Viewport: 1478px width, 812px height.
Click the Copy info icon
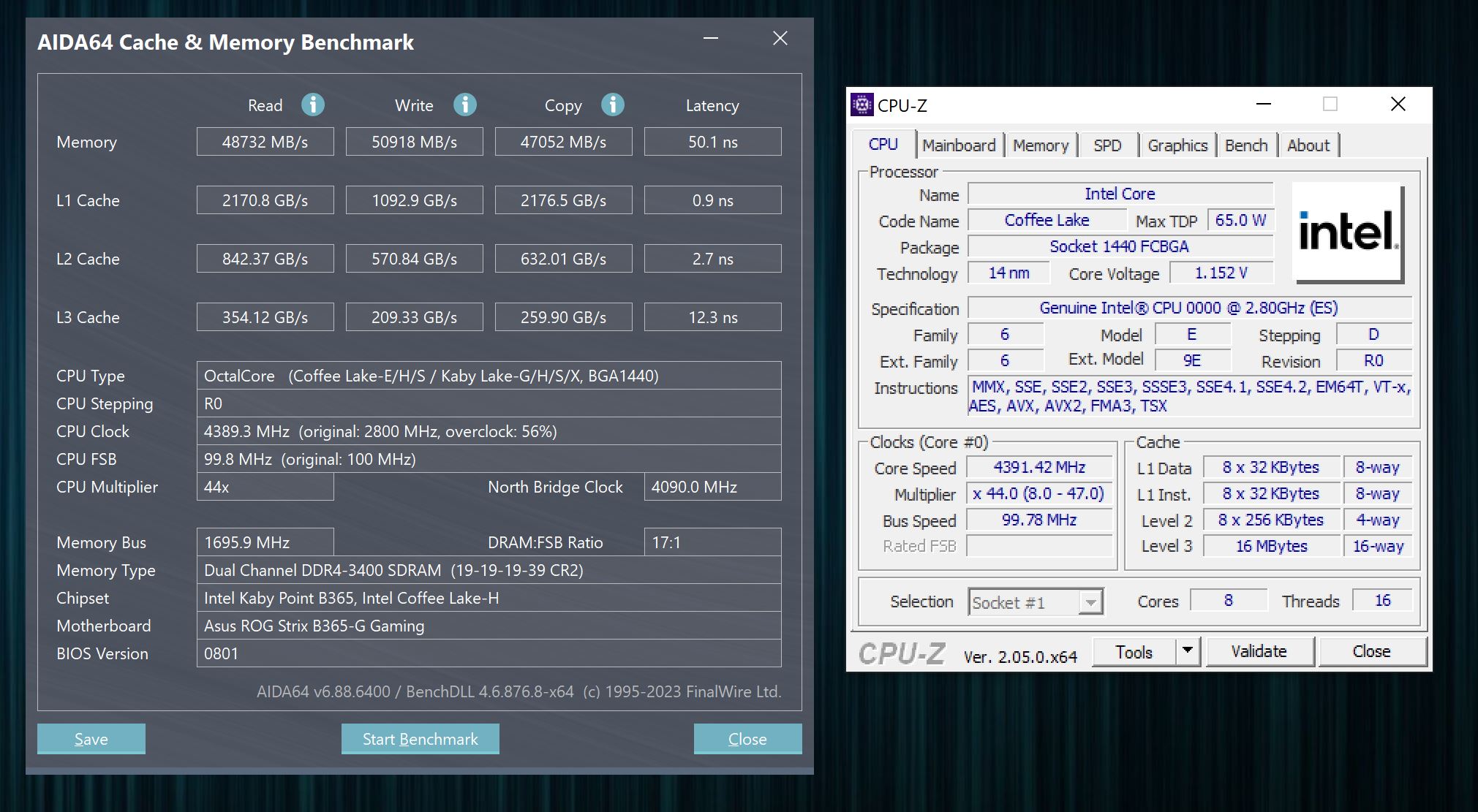click(613, 105)
